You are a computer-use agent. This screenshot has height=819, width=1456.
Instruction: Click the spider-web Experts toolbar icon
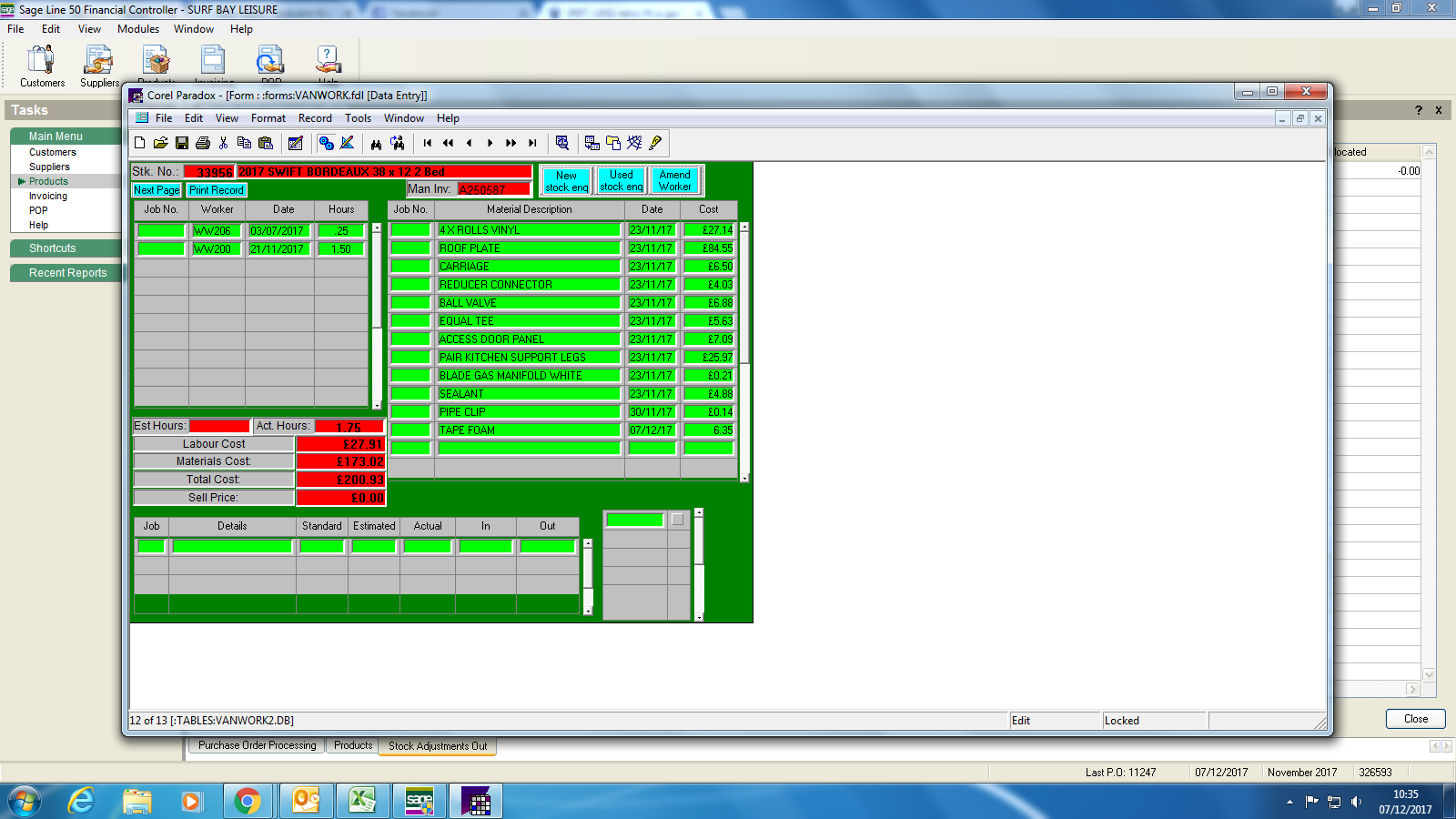coord(634,143)
